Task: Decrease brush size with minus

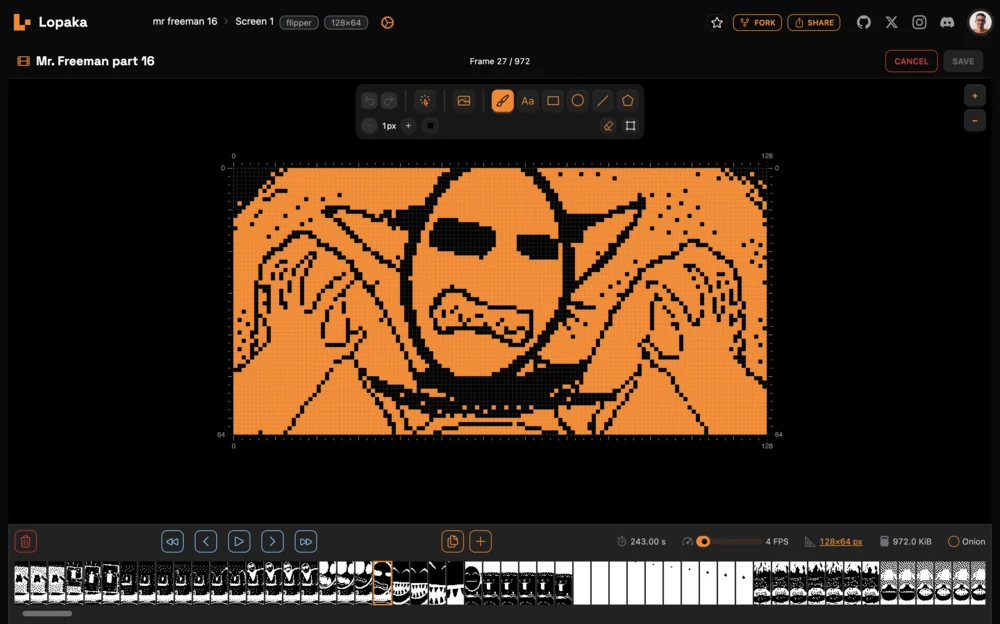Action: tap(369, 126)
